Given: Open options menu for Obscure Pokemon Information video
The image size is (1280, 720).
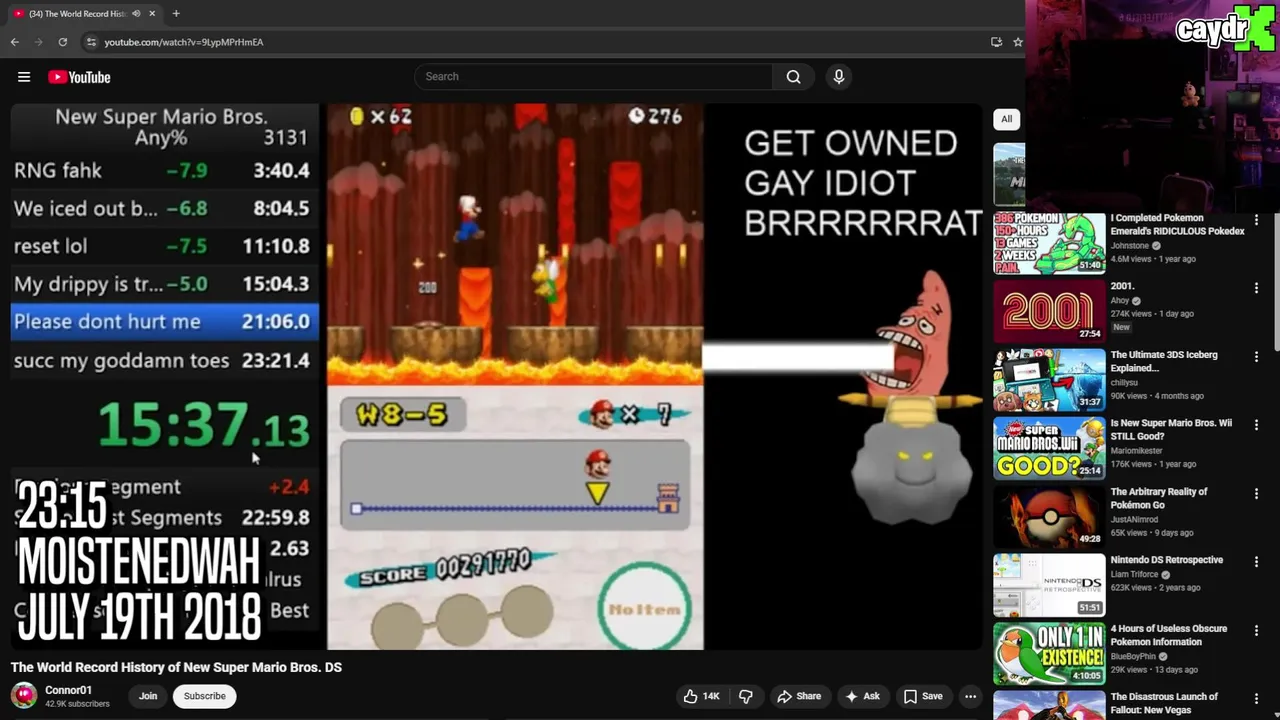Looking at the screenshot, I should (x=1256, y=631).
